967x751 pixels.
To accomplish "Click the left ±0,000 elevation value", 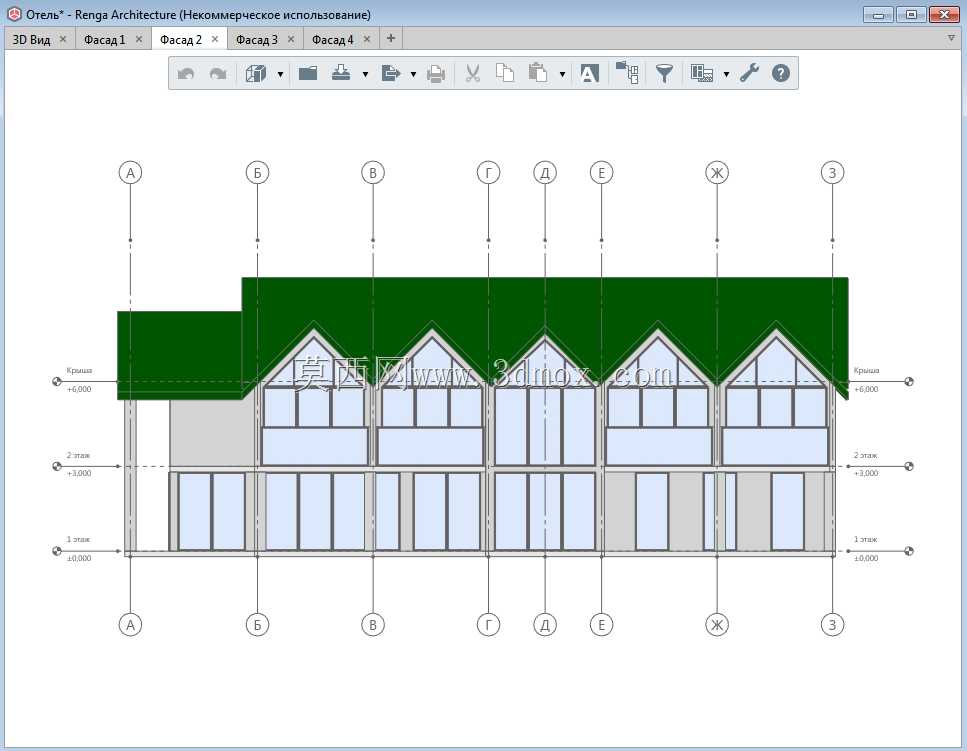I will (x=79, y=558).
